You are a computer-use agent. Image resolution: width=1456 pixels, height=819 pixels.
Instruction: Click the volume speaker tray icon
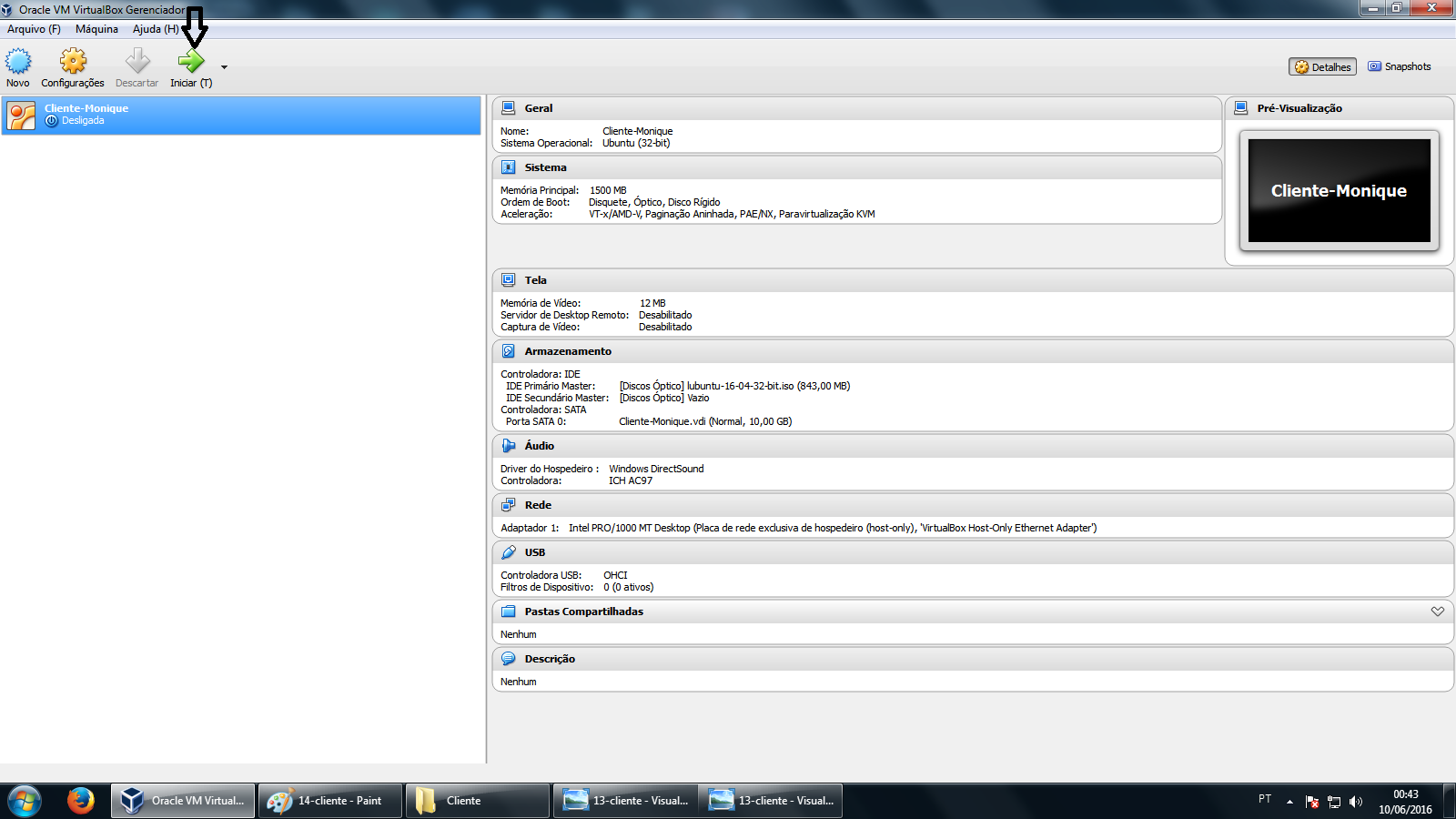(x=1356, y=802)
